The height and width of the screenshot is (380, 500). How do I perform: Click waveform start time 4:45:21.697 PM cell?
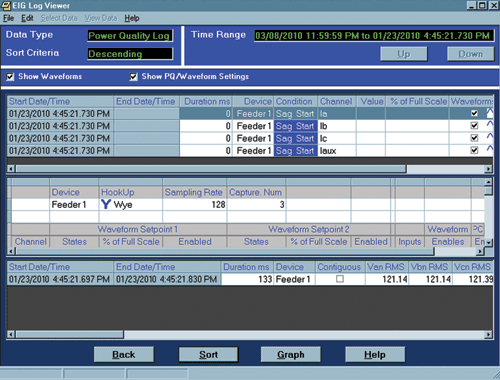pos(60,279)
